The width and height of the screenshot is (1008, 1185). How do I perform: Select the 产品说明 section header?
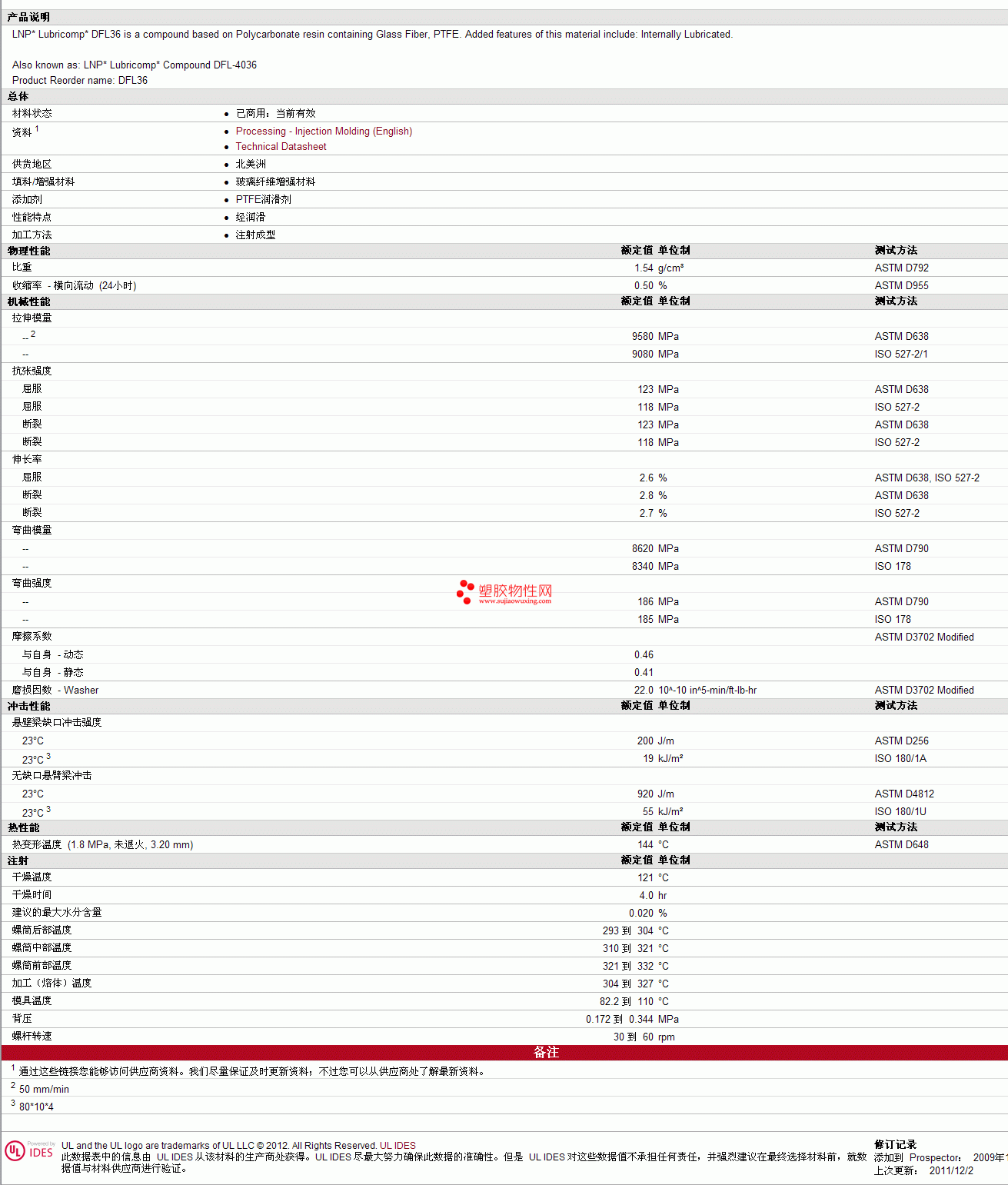[x=28, y=17]
